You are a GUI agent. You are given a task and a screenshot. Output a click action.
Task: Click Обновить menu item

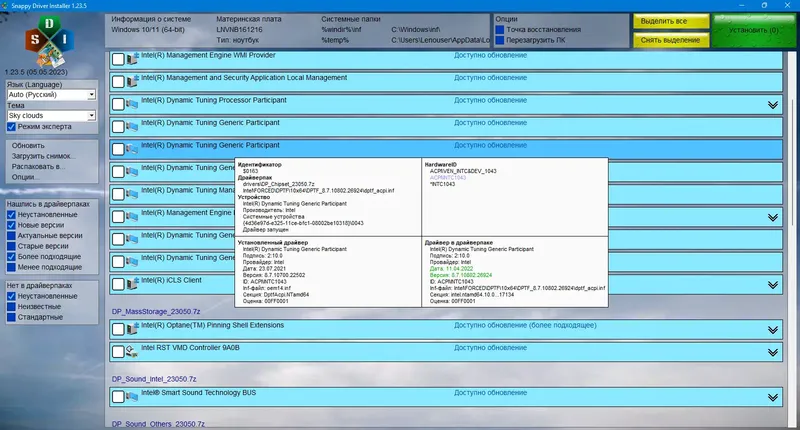[x=28, y=145]
